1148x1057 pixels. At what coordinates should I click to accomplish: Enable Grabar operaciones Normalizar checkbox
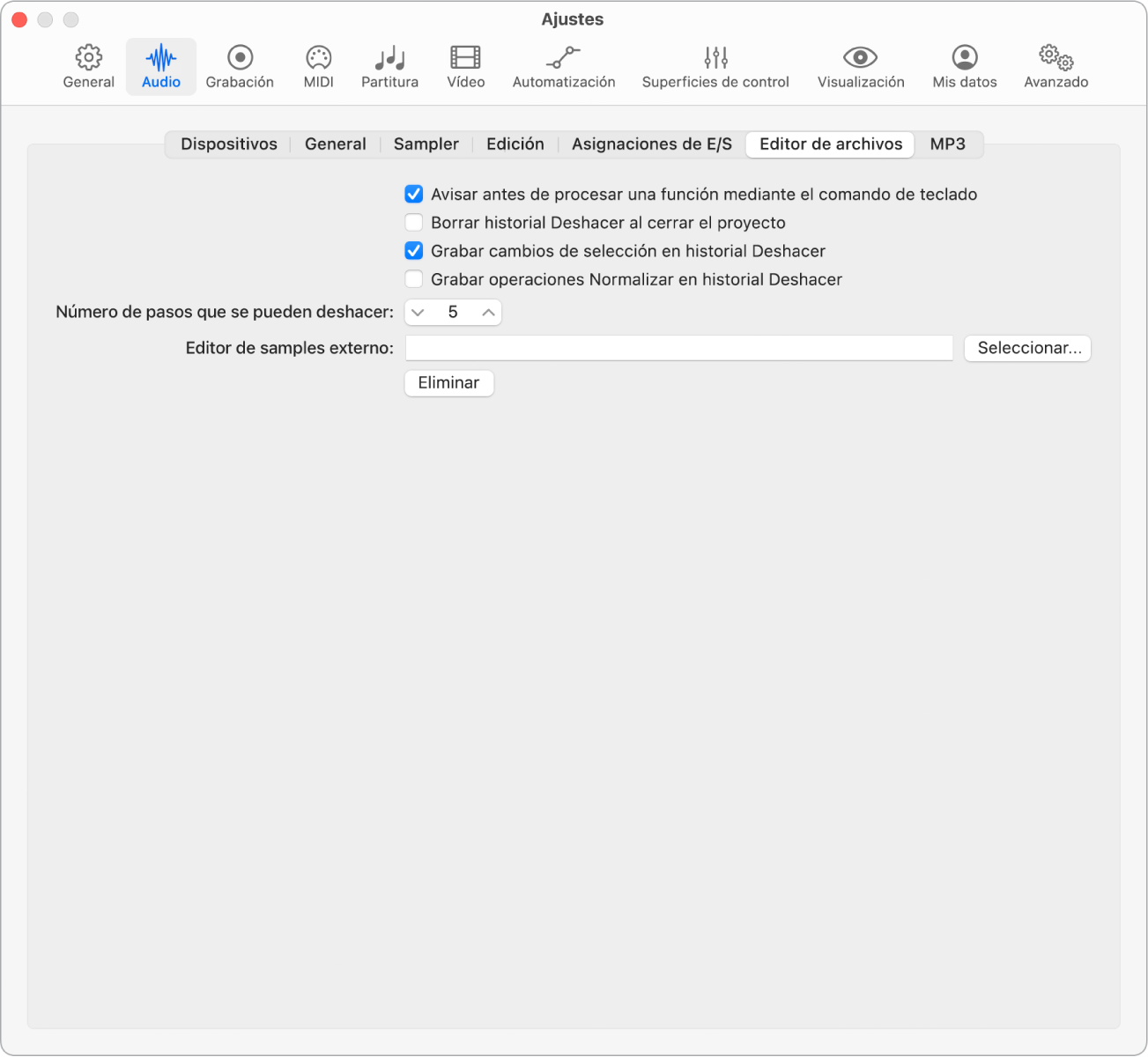coord(414,279)
